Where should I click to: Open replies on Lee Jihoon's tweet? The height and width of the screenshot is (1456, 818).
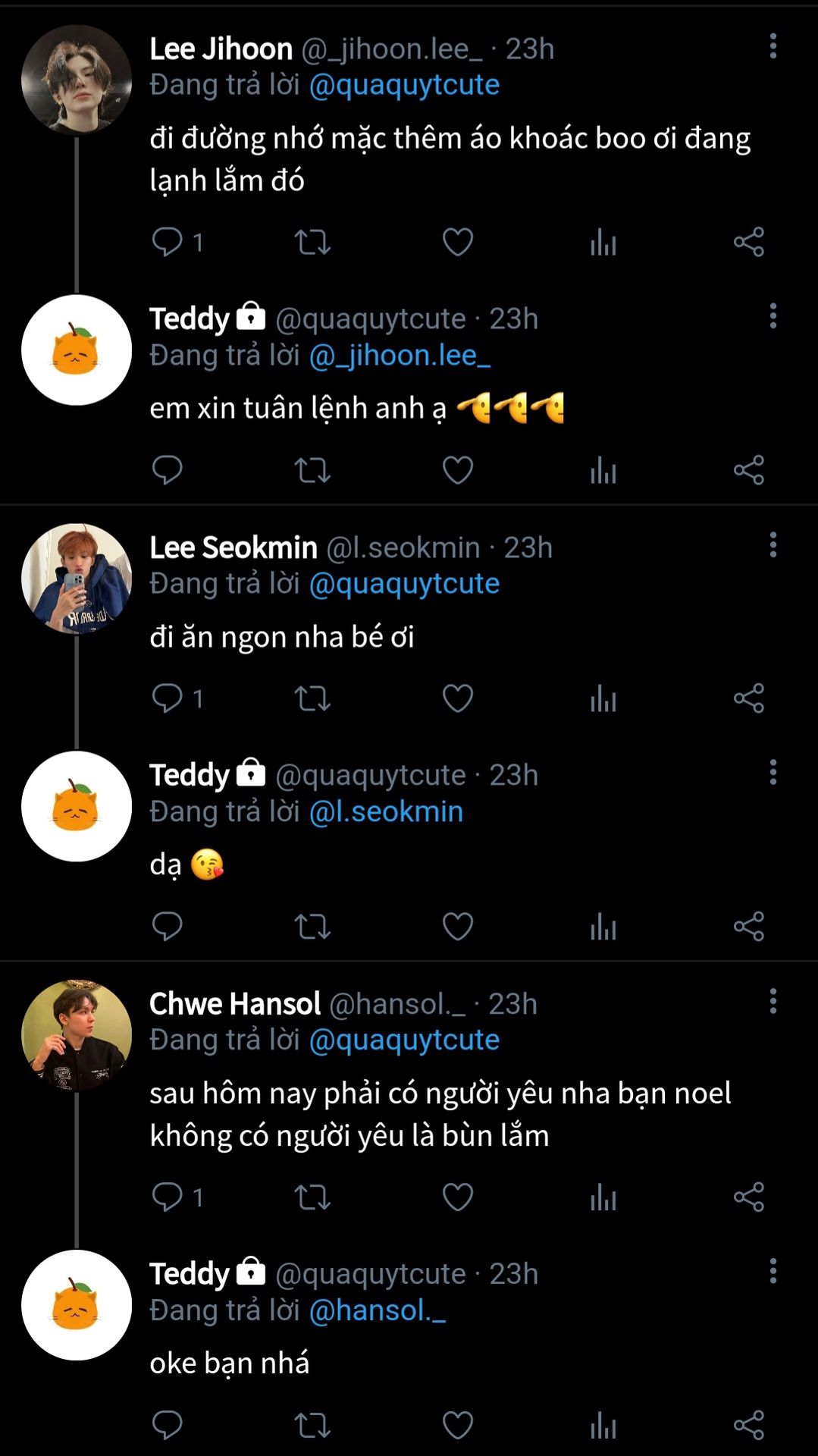pyautogui.click(x=168, y=243)
